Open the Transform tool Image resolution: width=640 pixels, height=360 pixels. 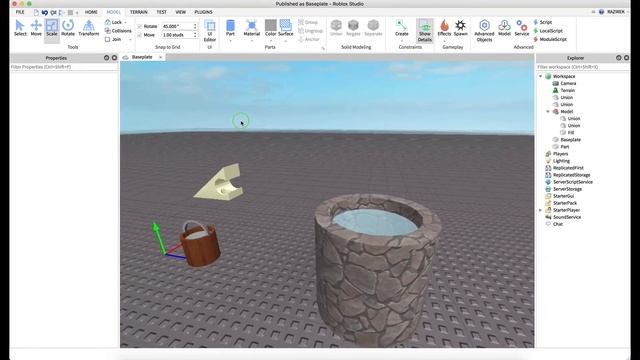coord(89,28)
